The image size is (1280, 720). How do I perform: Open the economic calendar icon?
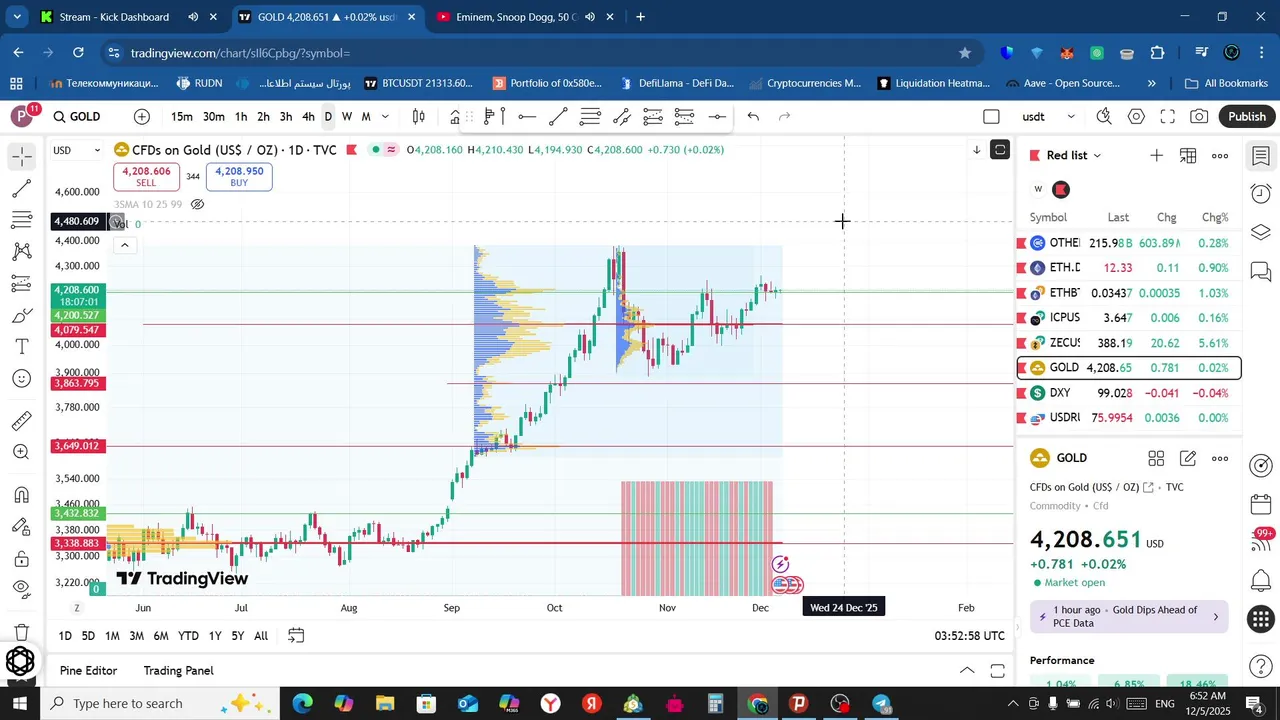[1261, 504]
